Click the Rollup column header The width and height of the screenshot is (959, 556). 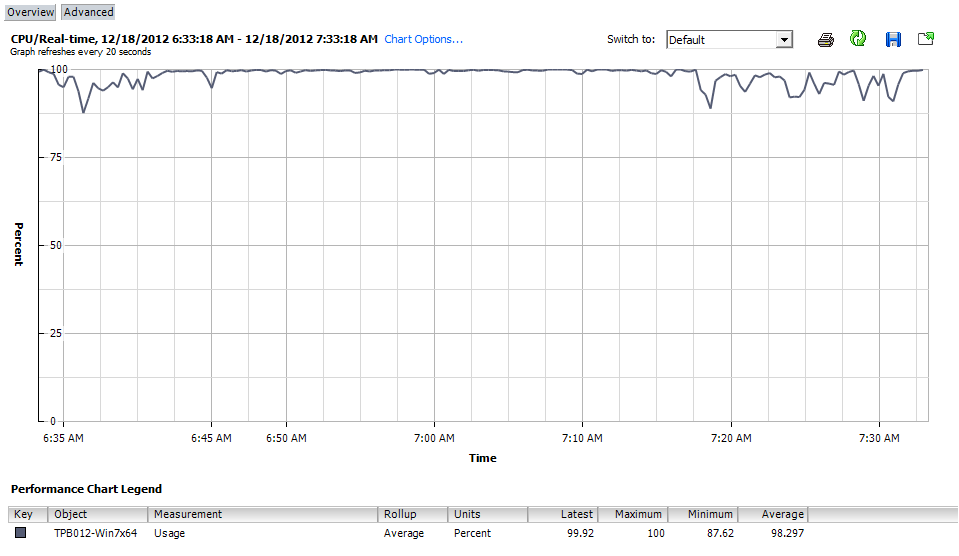click(412, 514)
